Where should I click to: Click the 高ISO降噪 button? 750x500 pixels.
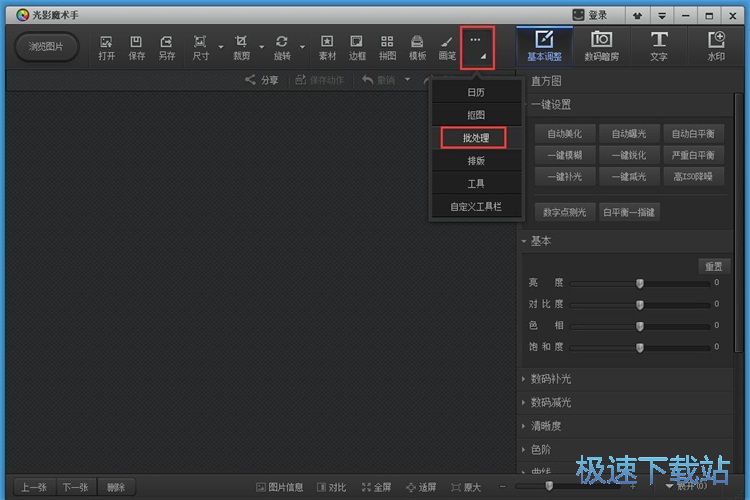coord(693,177)
